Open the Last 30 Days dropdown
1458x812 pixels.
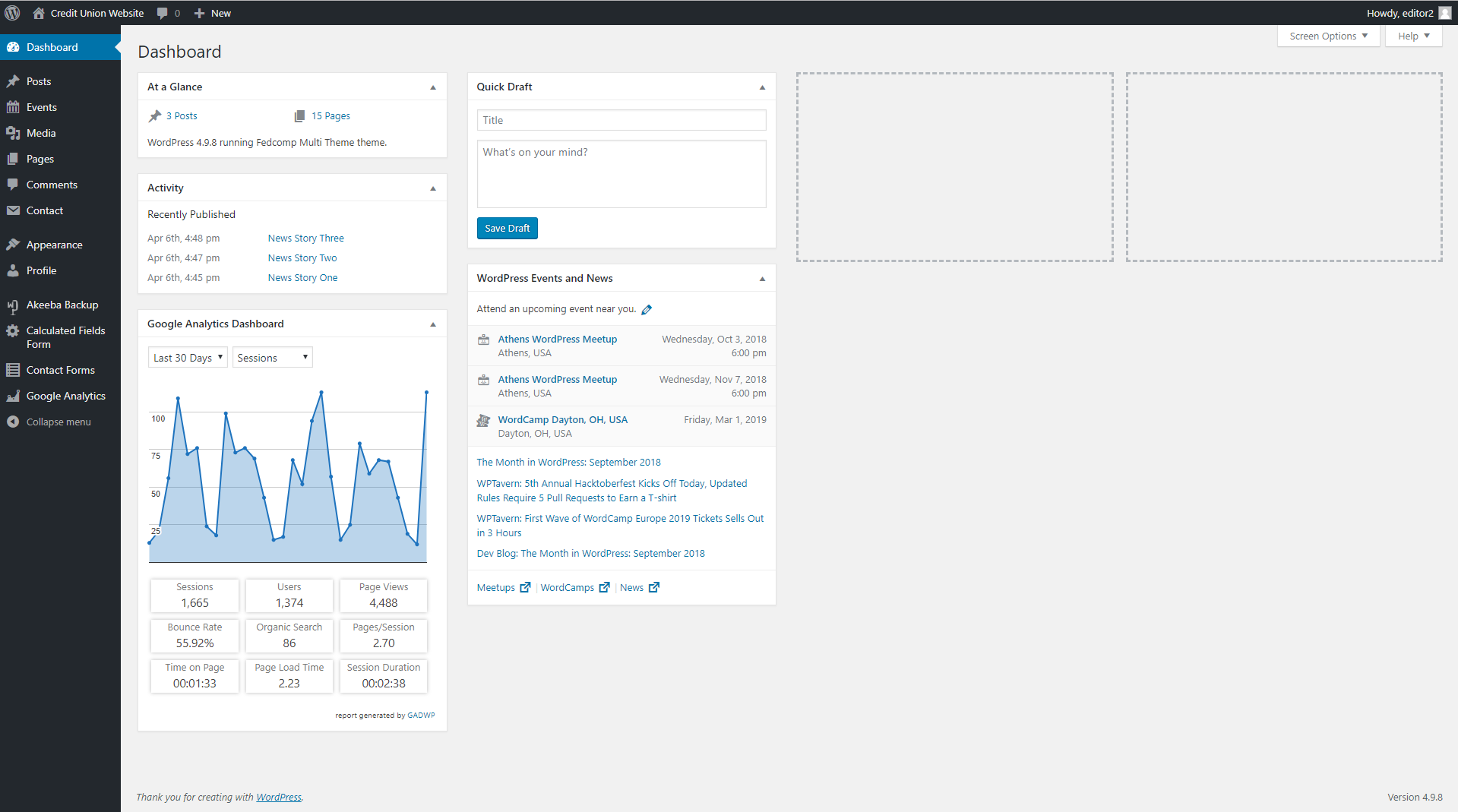(188, 358)
